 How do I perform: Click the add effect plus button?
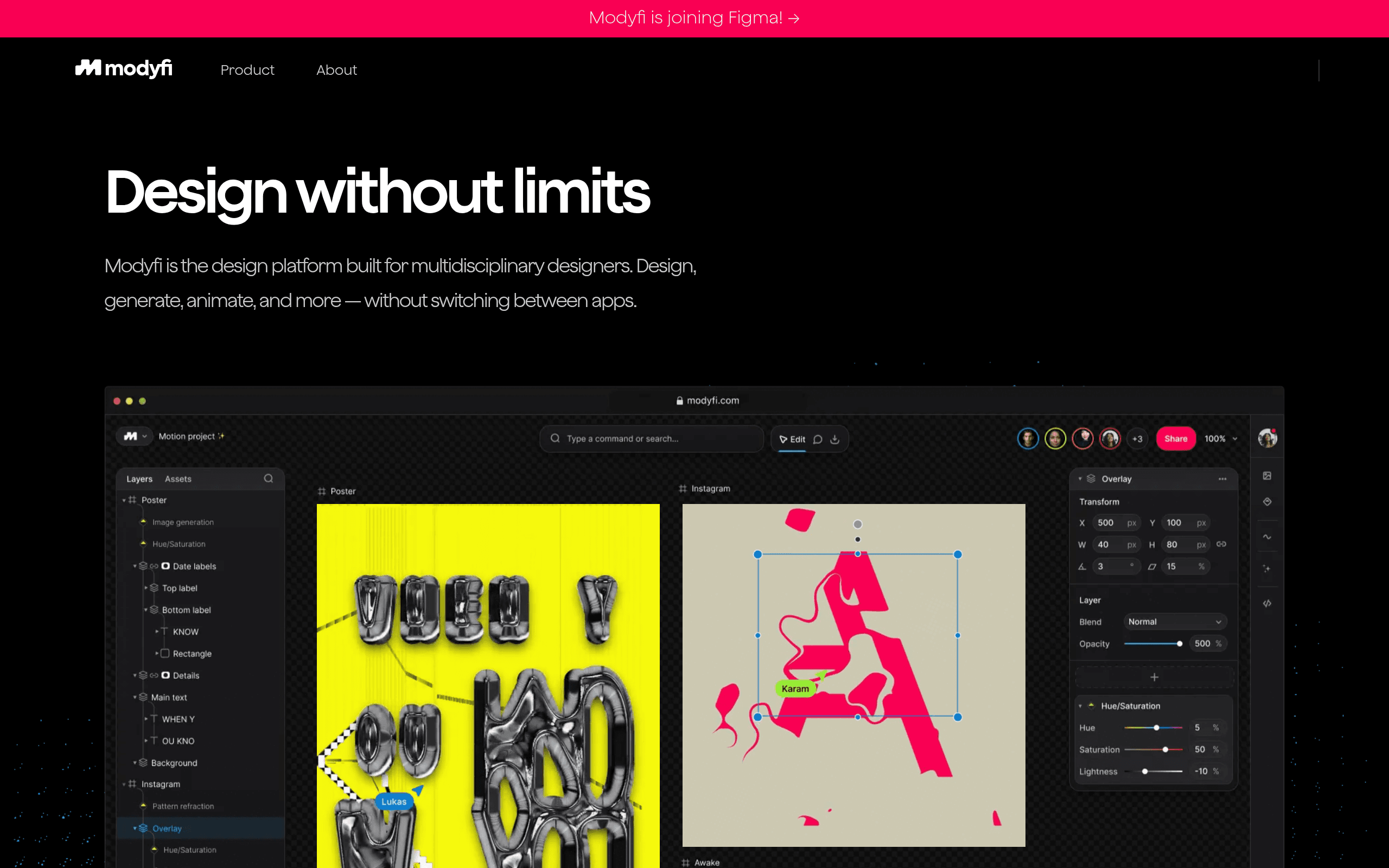point(1154,678)
